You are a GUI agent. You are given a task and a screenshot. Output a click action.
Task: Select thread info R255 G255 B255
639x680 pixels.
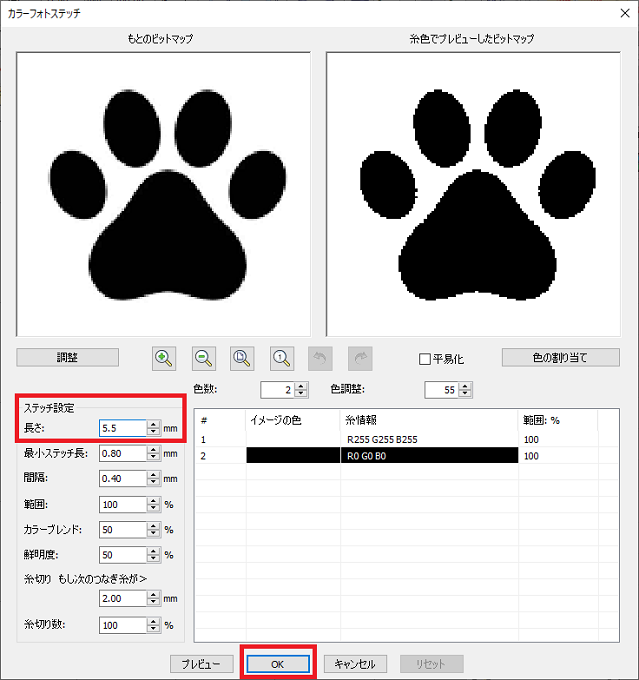click(x=382, y=439)
